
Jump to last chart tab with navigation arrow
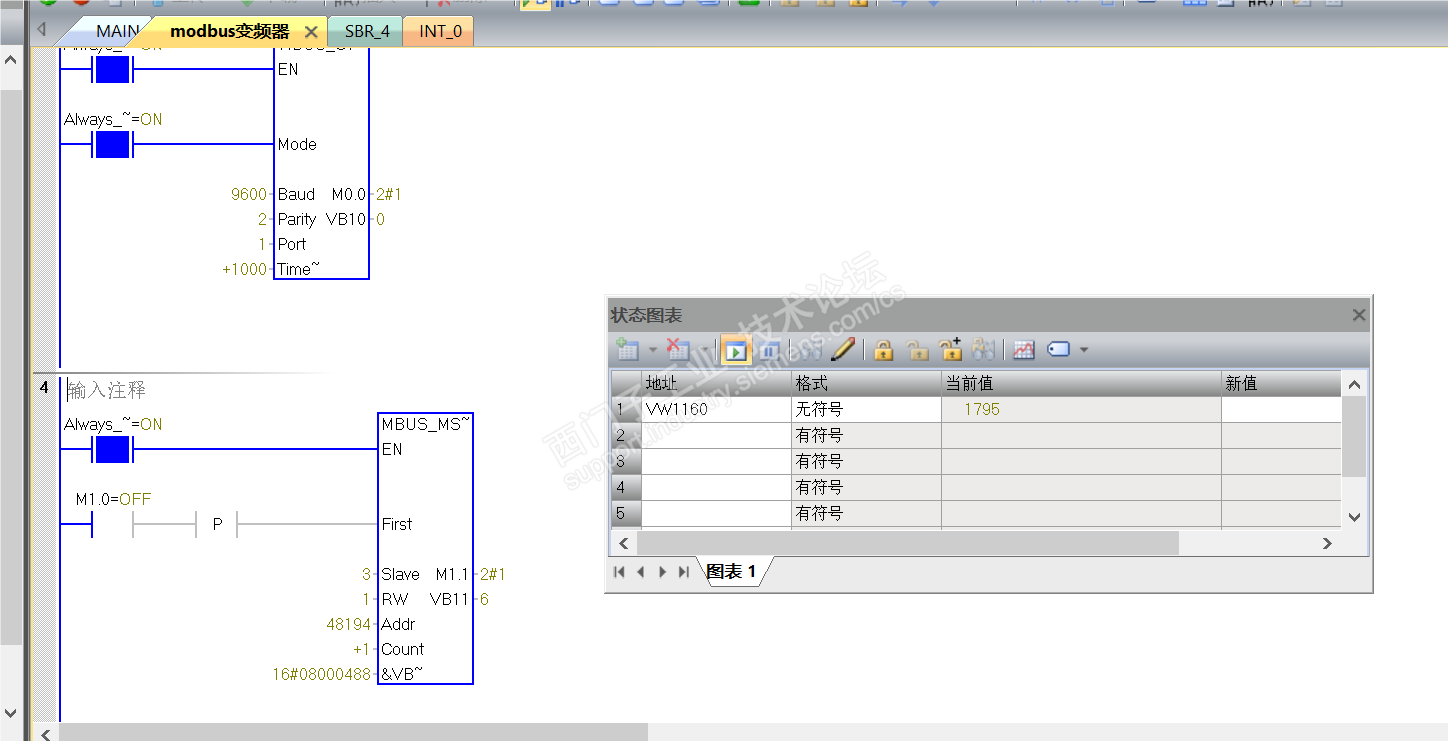tap(684, 572)
